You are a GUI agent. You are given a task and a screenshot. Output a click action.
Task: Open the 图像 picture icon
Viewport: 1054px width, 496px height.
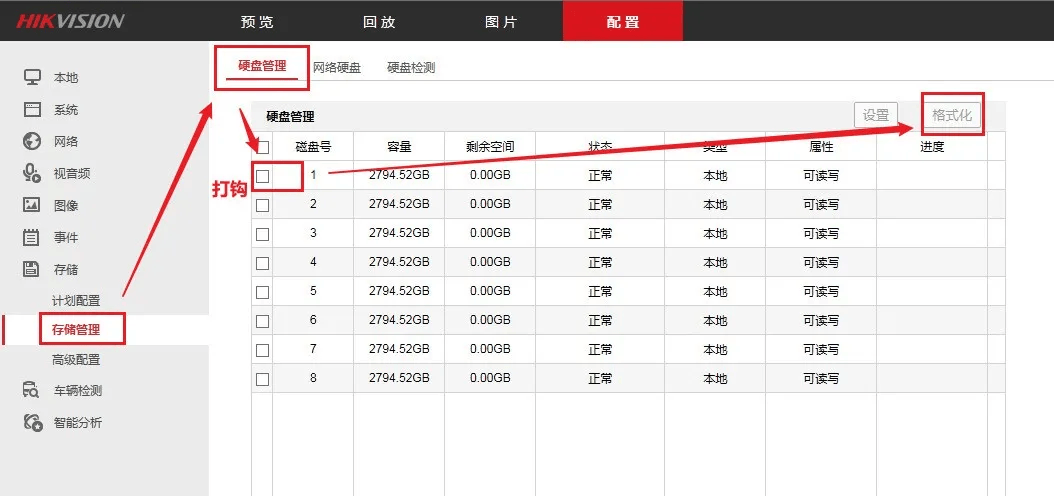click(x=32, y=205)
